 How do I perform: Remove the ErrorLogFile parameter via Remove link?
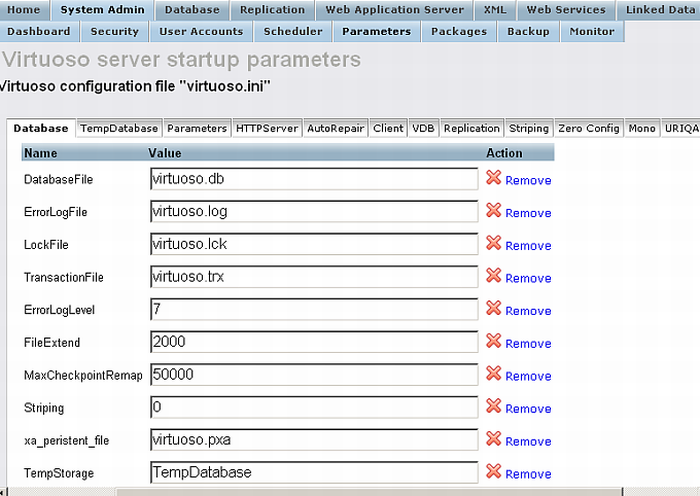click(x=528, y=213)
